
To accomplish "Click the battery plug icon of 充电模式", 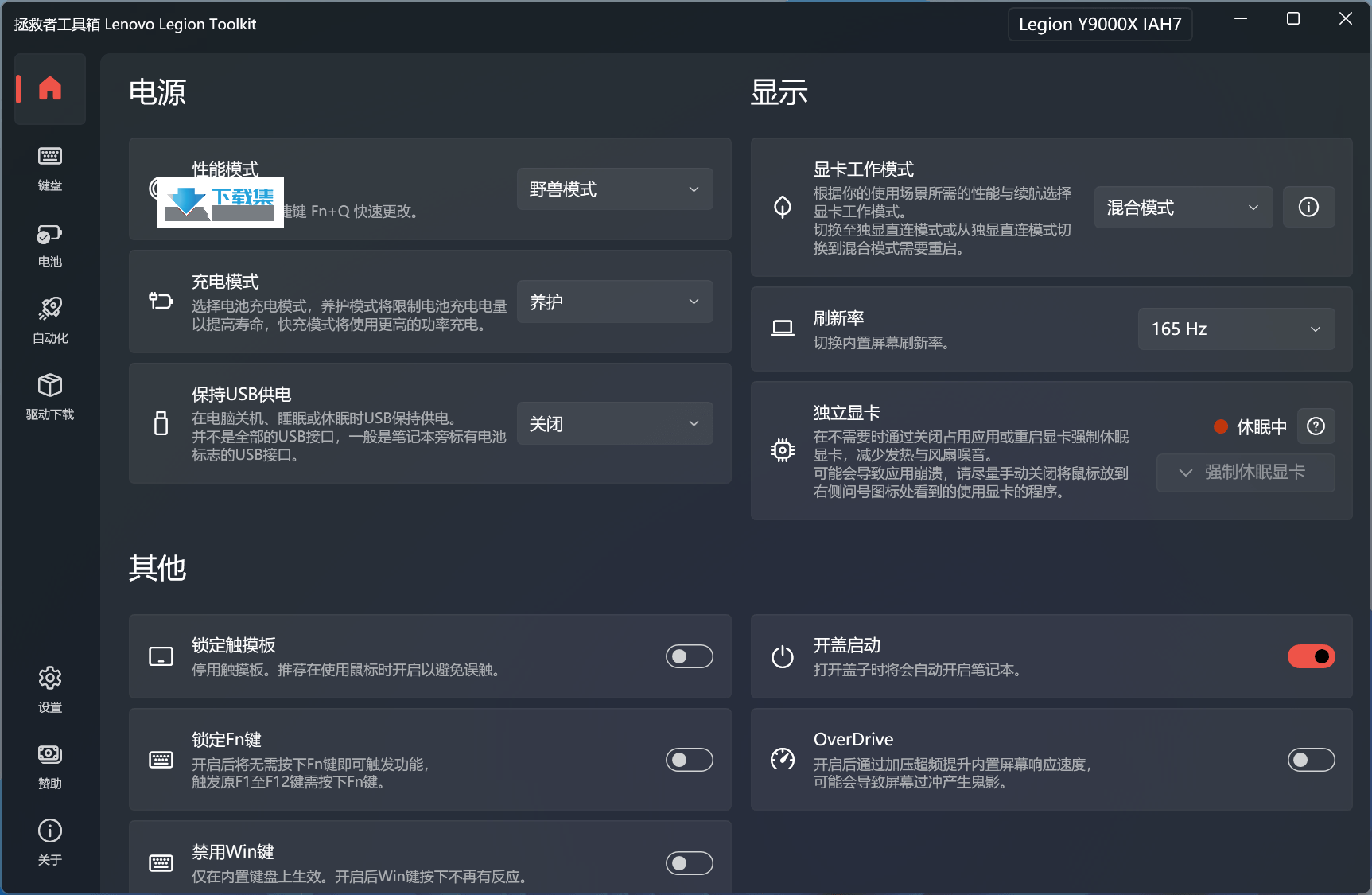I will (161, 301).
